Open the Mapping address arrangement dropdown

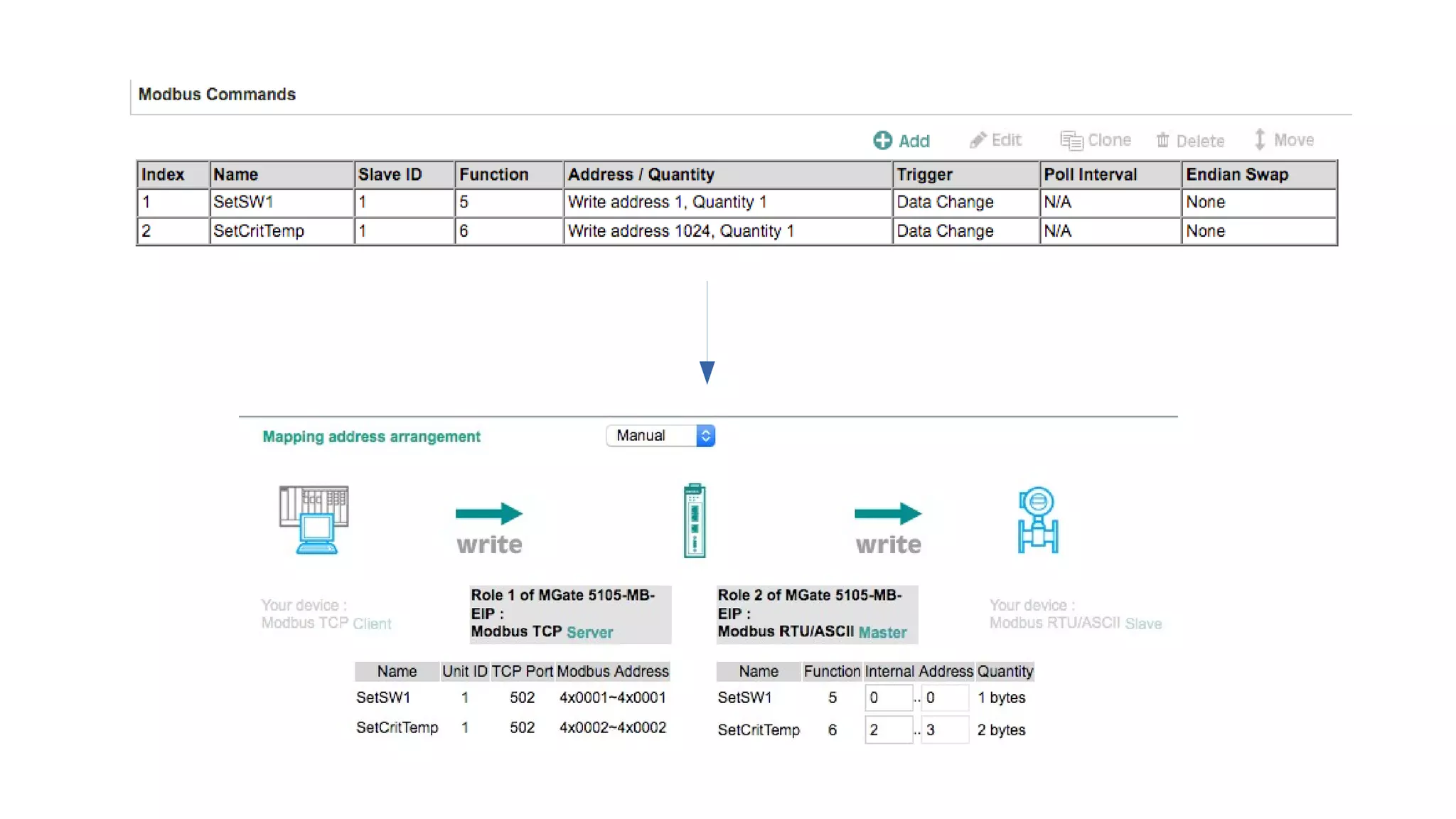(659, 435)
